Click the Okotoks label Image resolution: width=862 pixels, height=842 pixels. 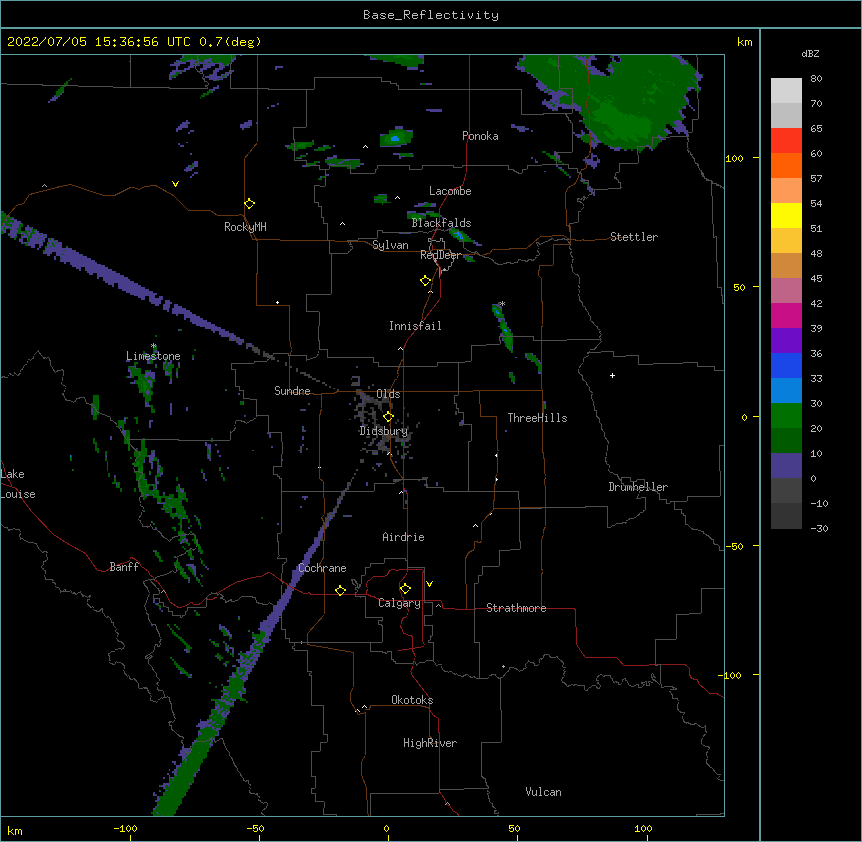click(412, 700)
